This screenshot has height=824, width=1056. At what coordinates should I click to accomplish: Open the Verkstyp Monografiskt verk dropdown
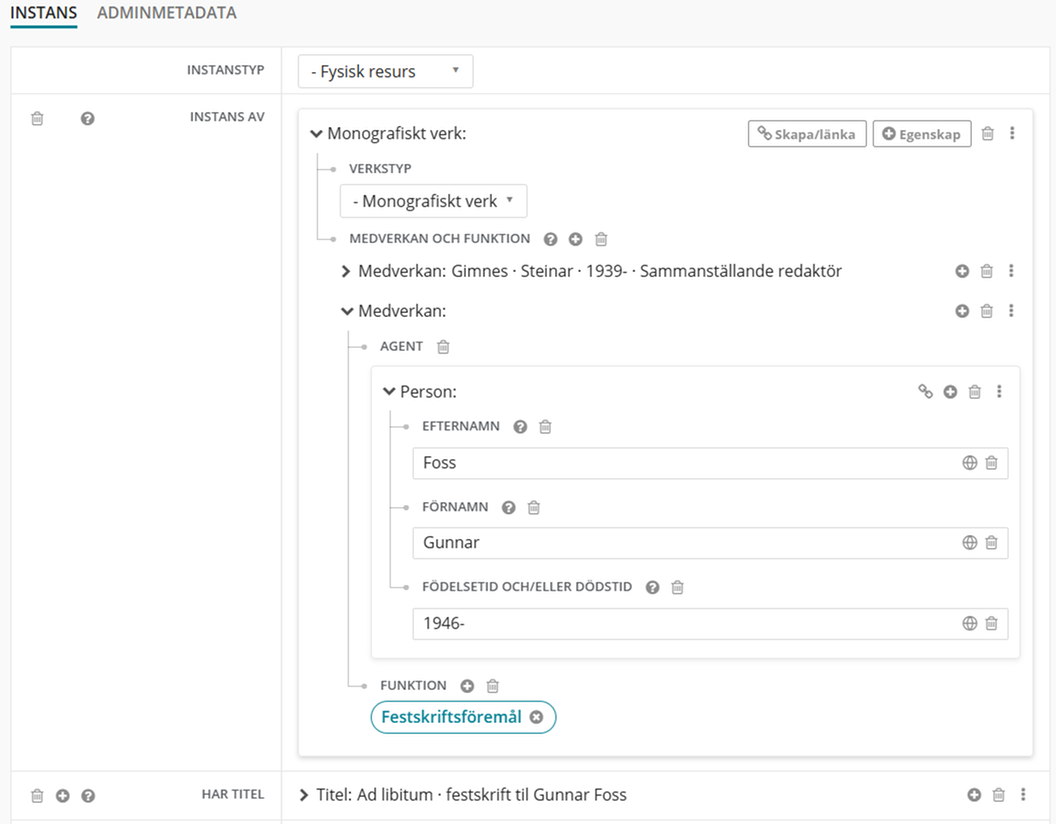point(433,201)
